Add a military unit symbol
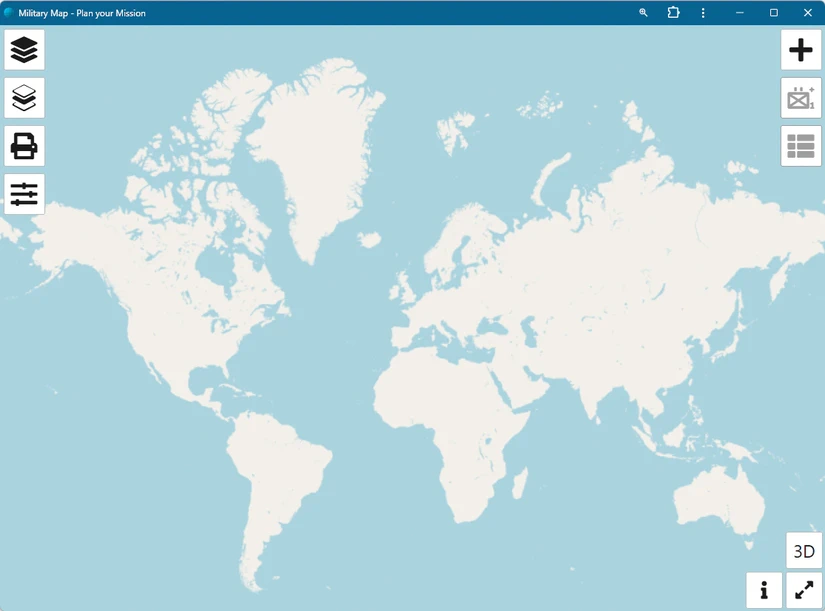825x611 pixels. pyautogui.click(x=801, y=98)
